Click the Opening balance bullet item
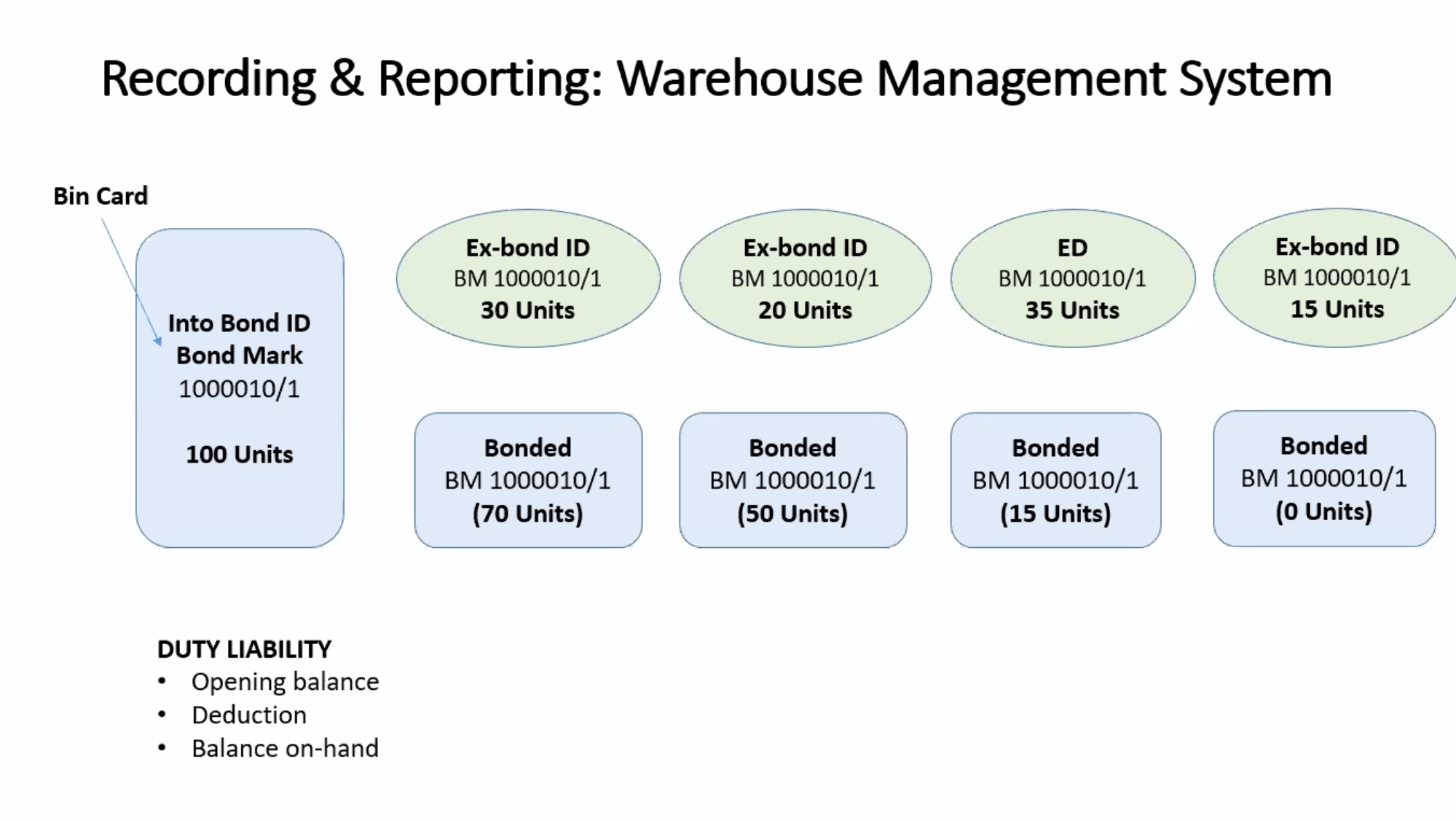The height and width of the screenshot is (821, 1456). (285, 682)
